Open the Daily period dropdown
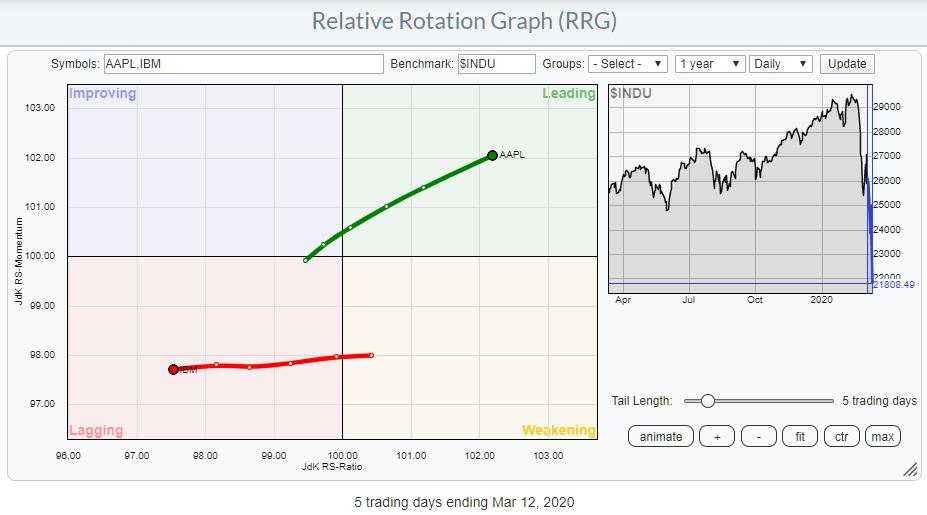 (x=781, y=64)
